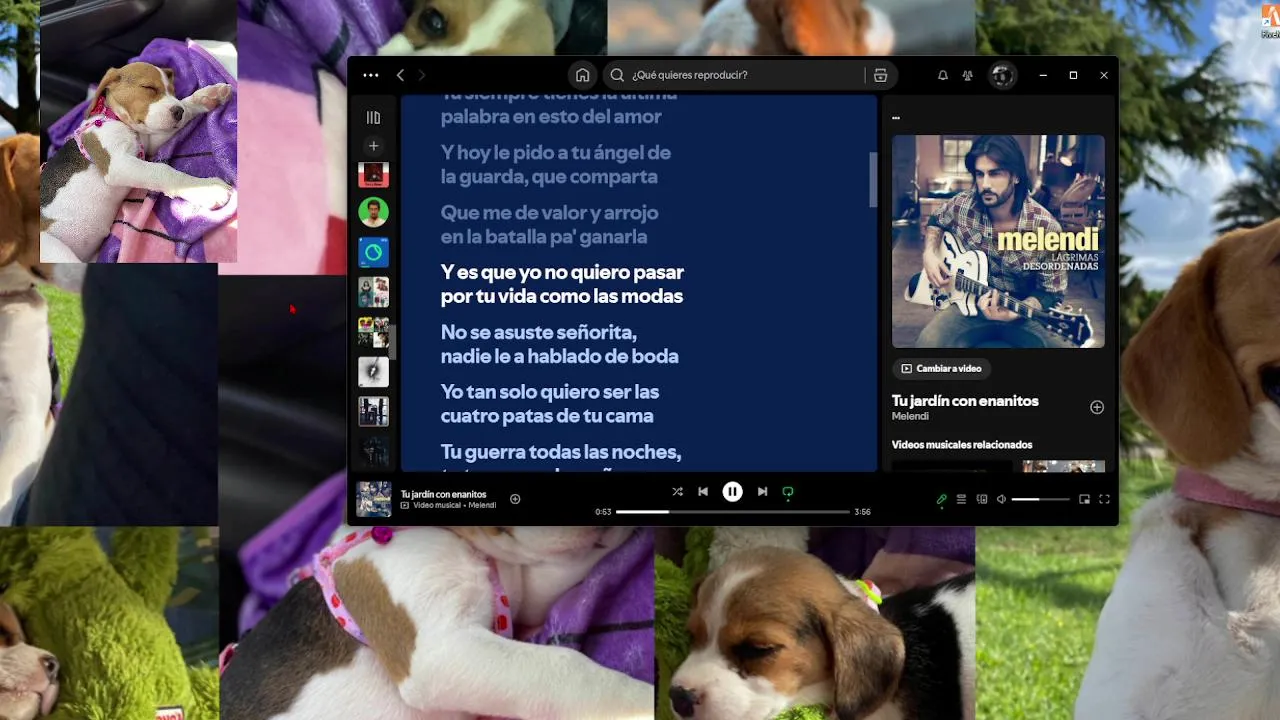Open the red cover playlist in sidebar
This screenshot has height=720, width=1280.
[x=373, y=175]
